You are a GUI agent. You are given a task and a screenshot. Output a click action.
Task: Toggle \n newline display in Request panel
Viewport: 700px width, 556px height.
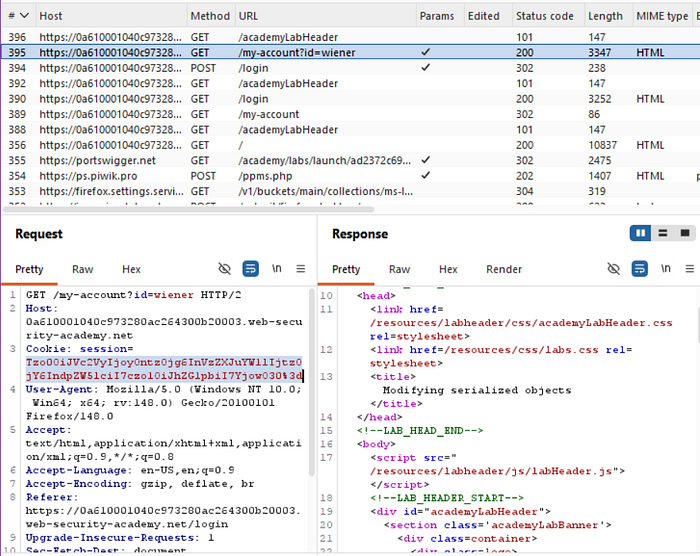coord(277,268)
